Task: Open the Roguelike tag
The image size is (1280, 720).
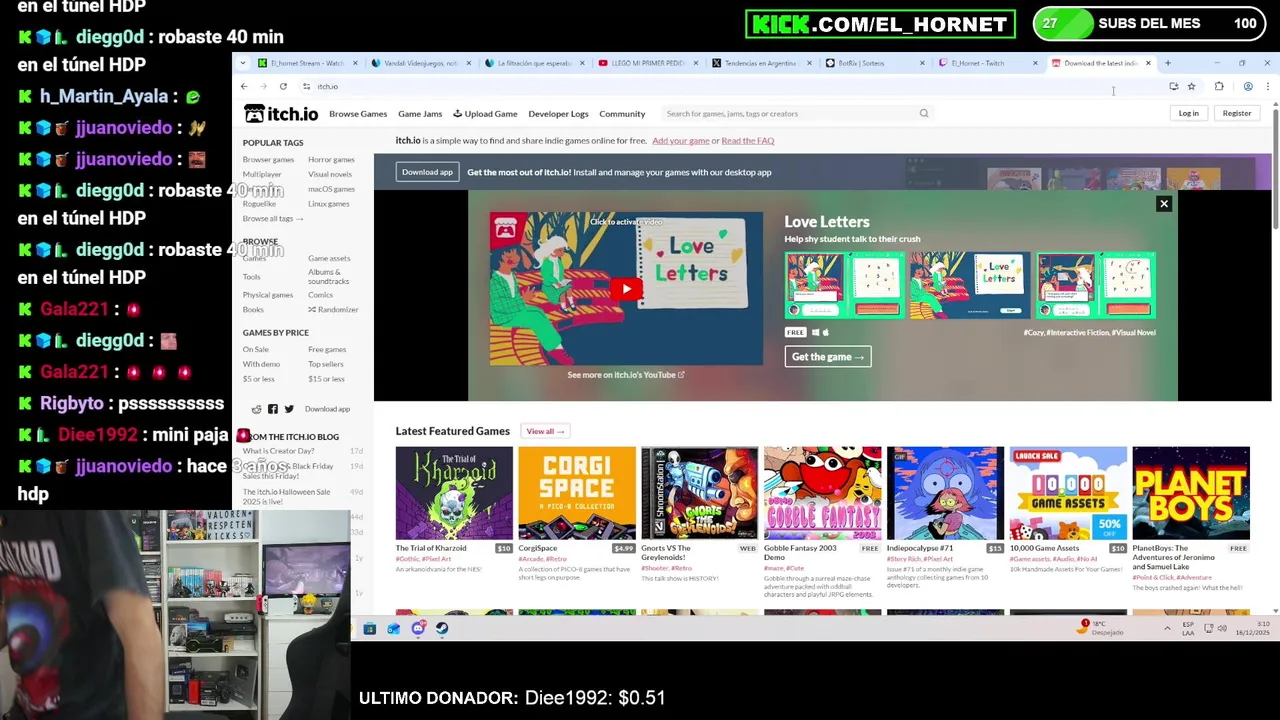Action: point(259,204)
